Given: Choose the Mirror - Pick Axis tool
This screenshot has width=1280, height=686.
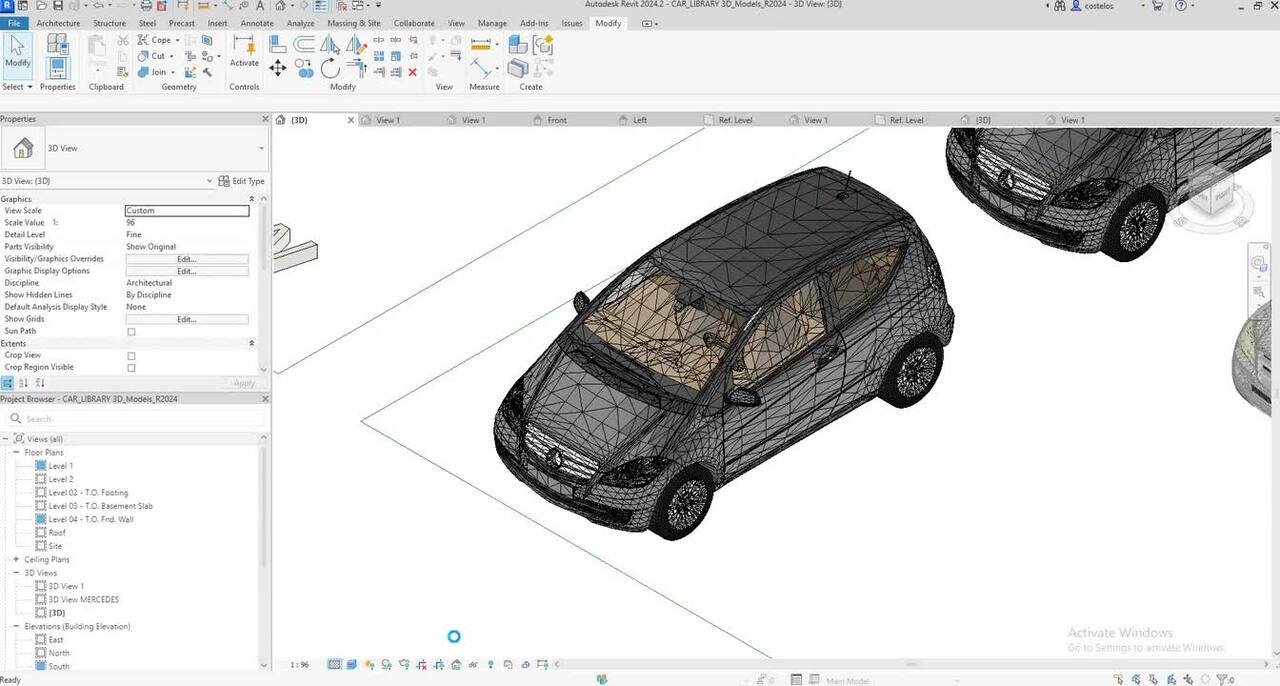Looking at the screenshot, I should (x=330, y=45).
